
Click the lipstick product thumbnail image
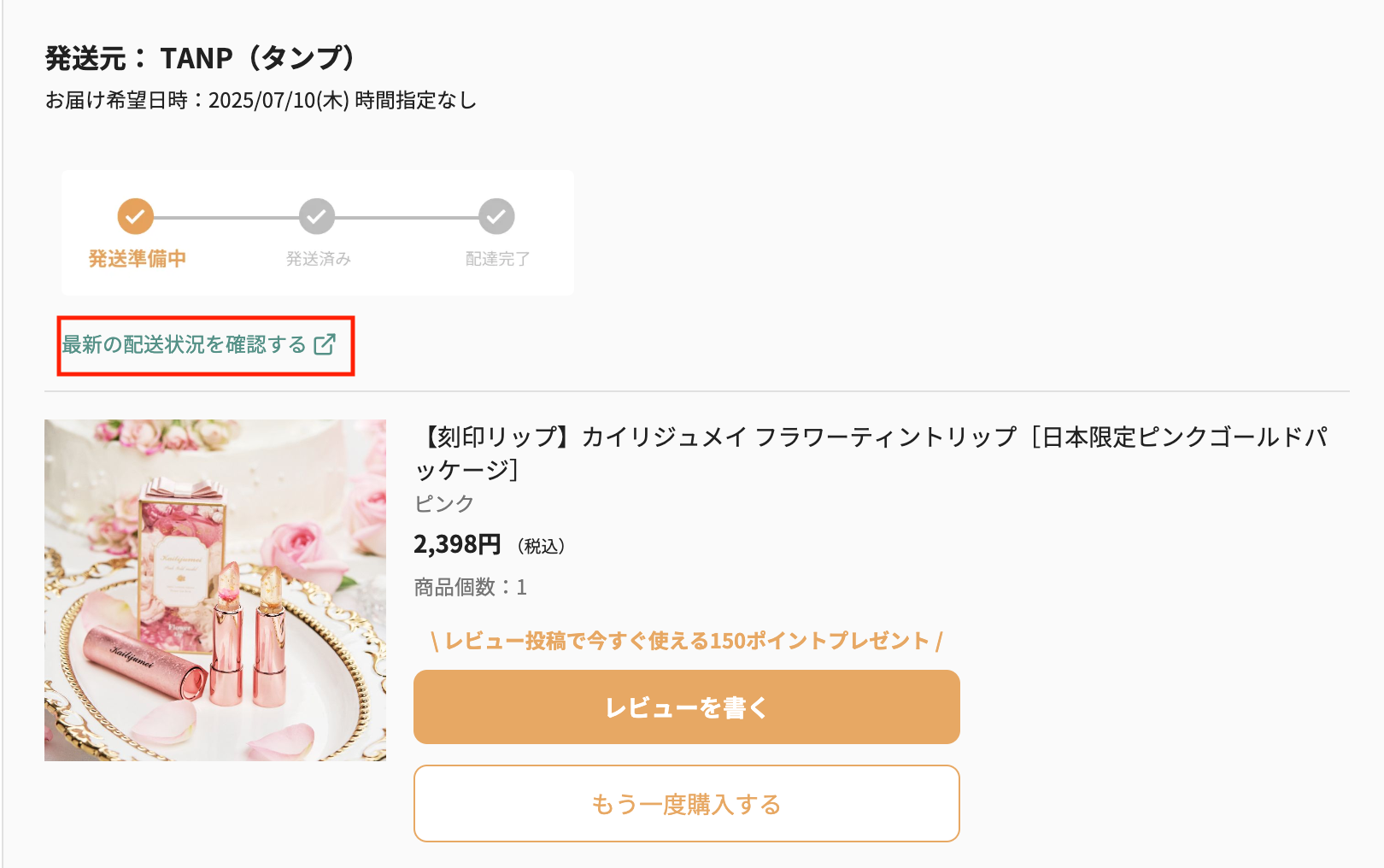click(x=215, y=588)
